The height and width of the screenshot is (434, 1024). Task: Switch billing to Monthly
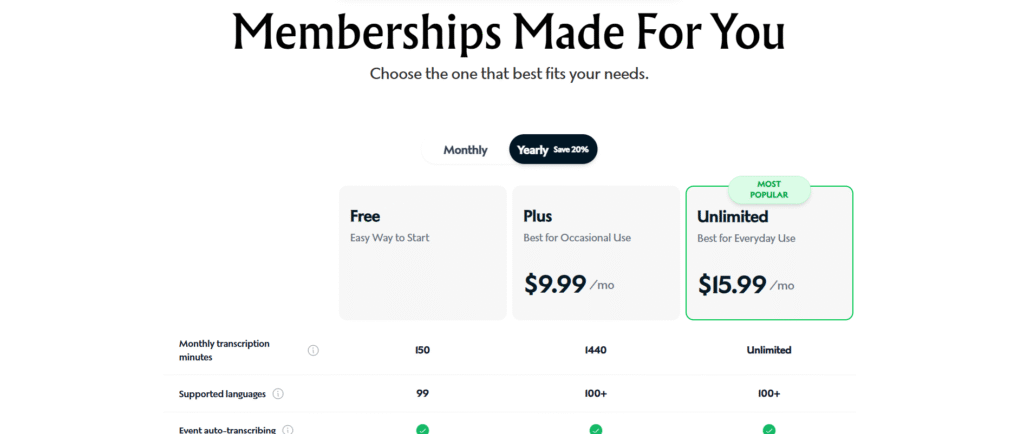[465, 150]
